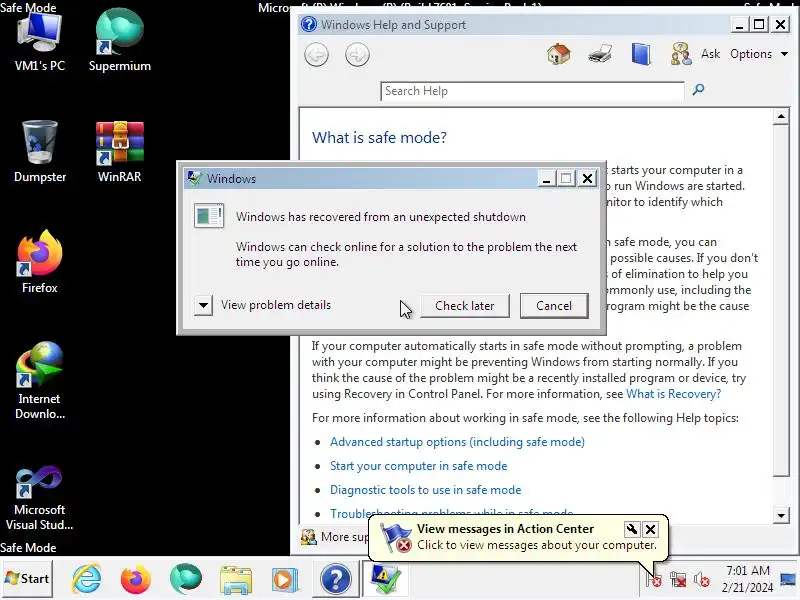Click Show desktop button in tray
This screenshot has height=600, width=800.
[788, 579]
